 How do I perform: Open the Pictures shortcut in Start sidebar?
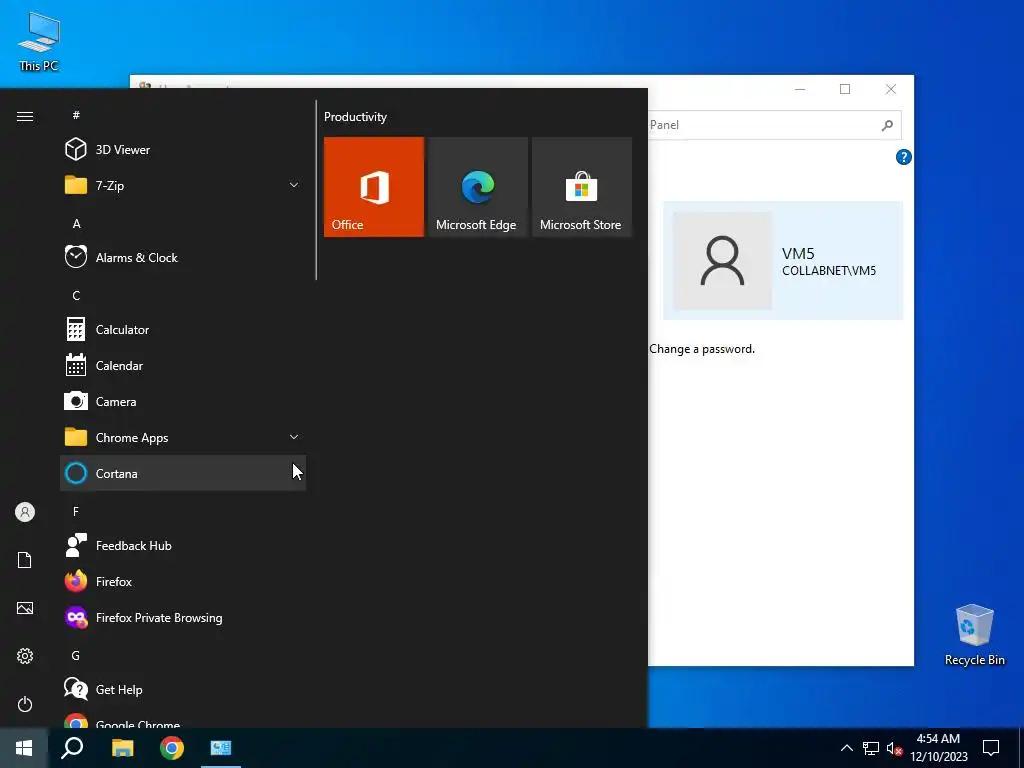coord(25,608)
